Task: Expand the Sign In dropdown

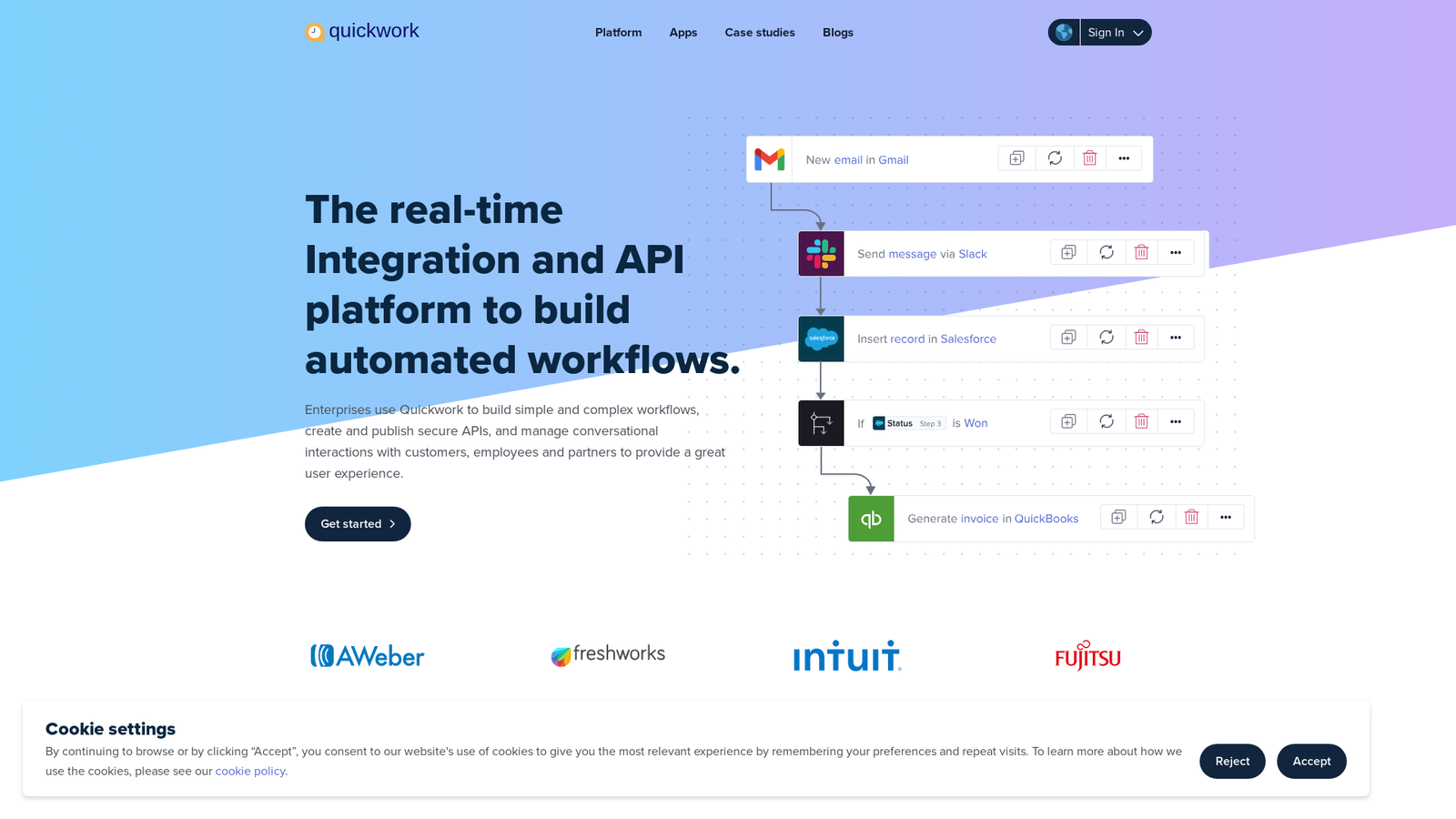Action: [x=1116, y=33]
